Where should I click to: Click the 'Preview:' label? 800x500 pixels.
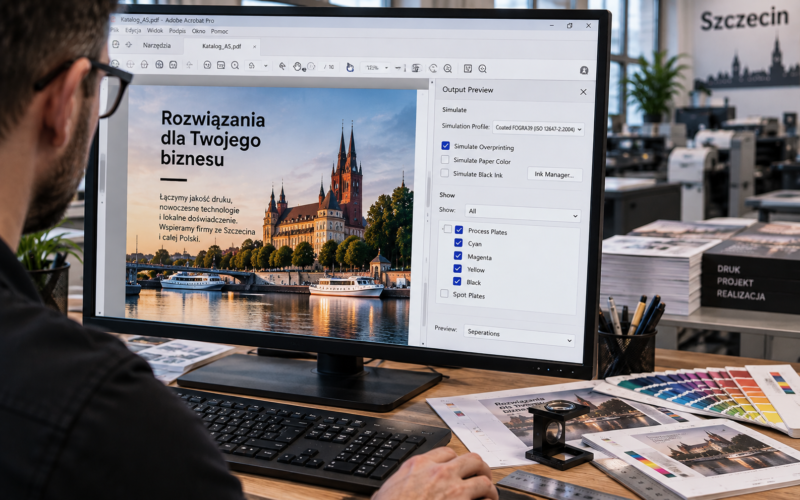click(445, 329)
